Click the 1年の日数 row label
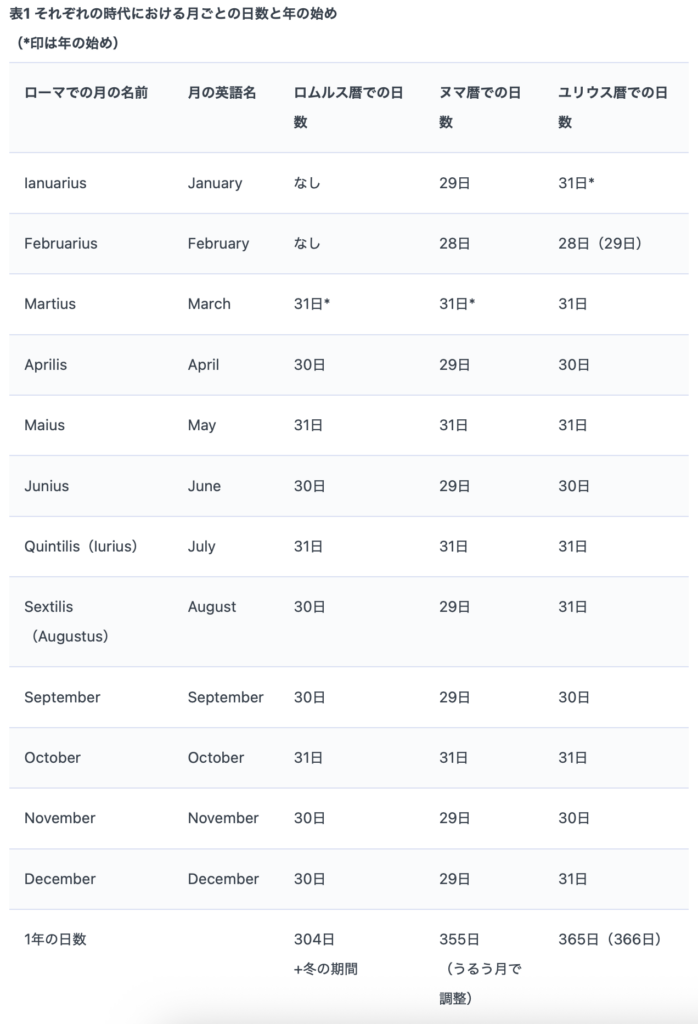The height and width of the screenshot is (1024, 698). click(55, 940)
